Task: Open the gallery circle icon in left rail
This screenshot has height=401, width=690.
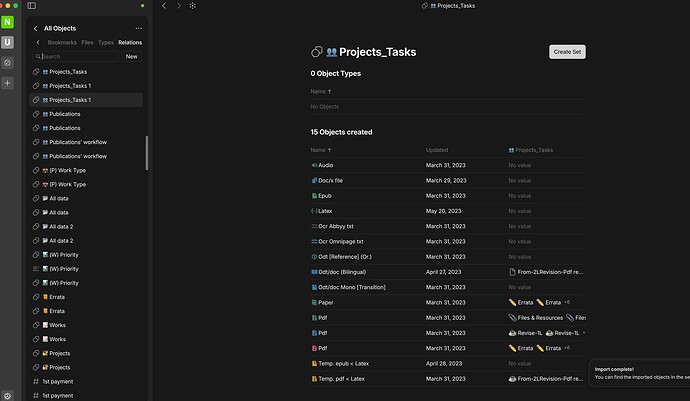Action: coord(7,63)
